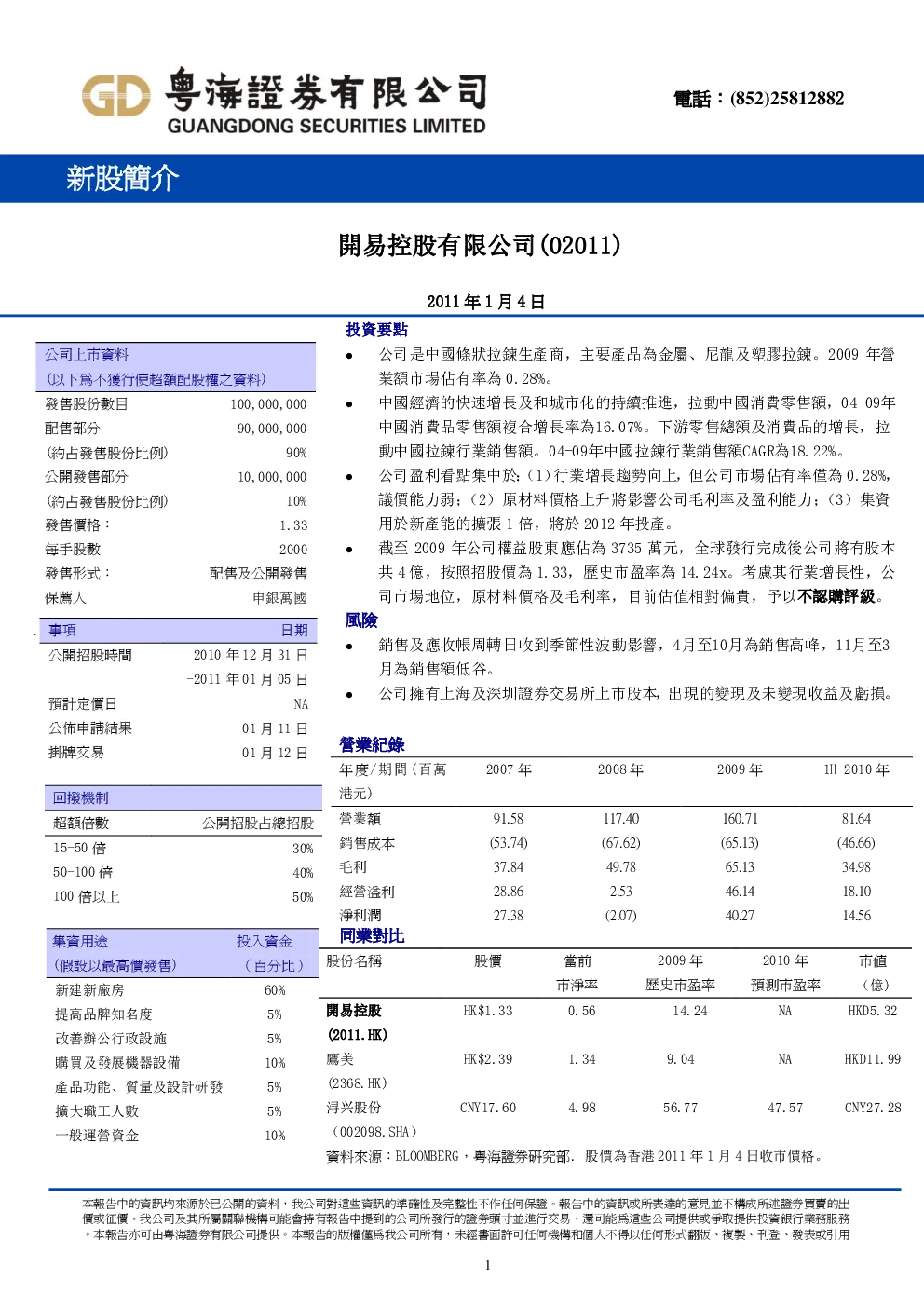Click the 1H 2010 年 column header

coord(856,770)
